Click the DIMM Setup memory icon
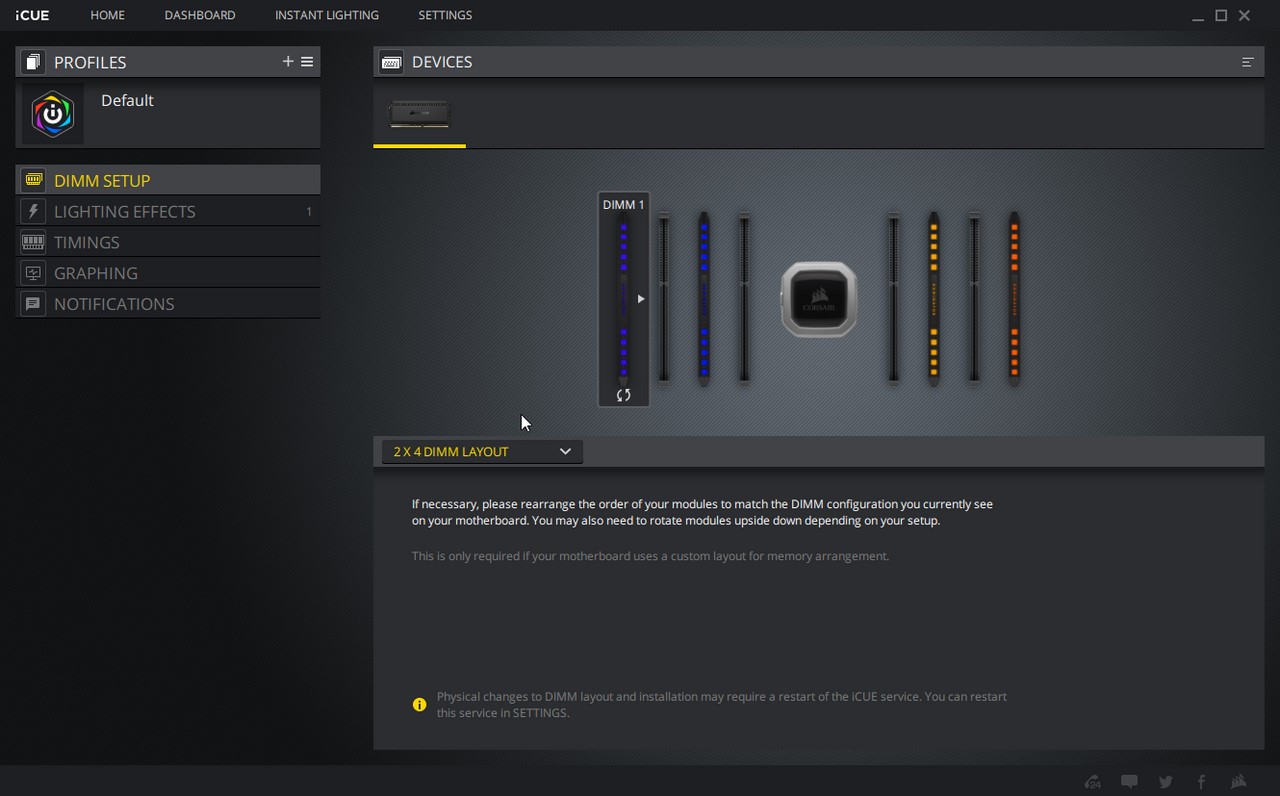This screenshot has height=796, width=1280. (33, 180)
